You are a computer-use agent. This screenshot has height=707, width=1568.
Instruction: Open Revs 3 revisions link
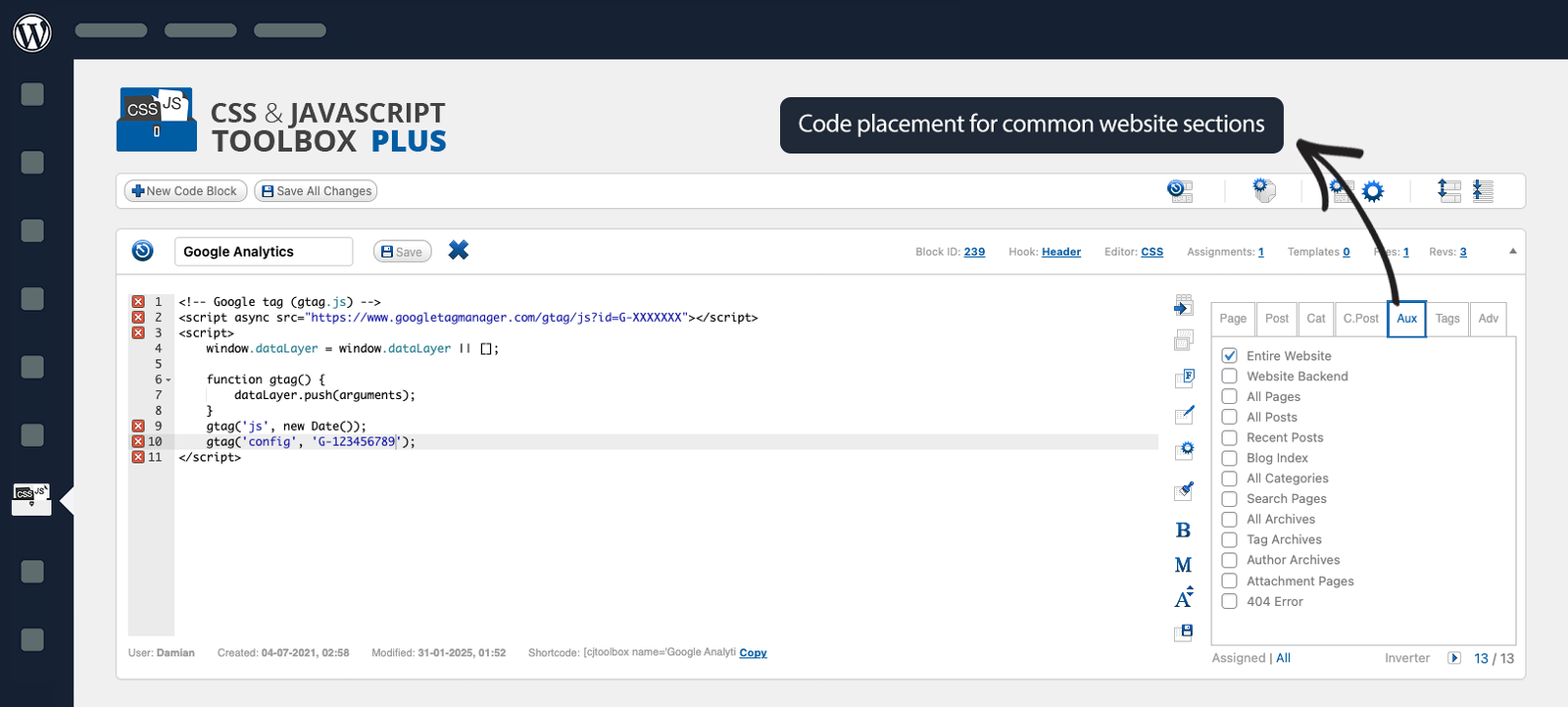click(x=1463, y=252)
